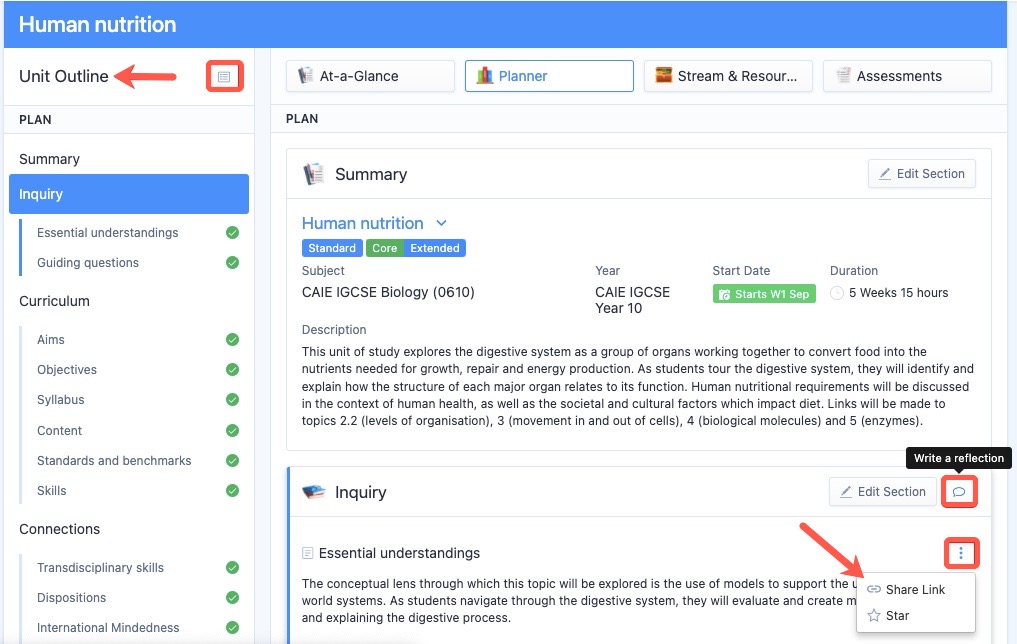Click the Essential understandings document icon
This screenshot has width=1017, height=644.
coord(307,553)
